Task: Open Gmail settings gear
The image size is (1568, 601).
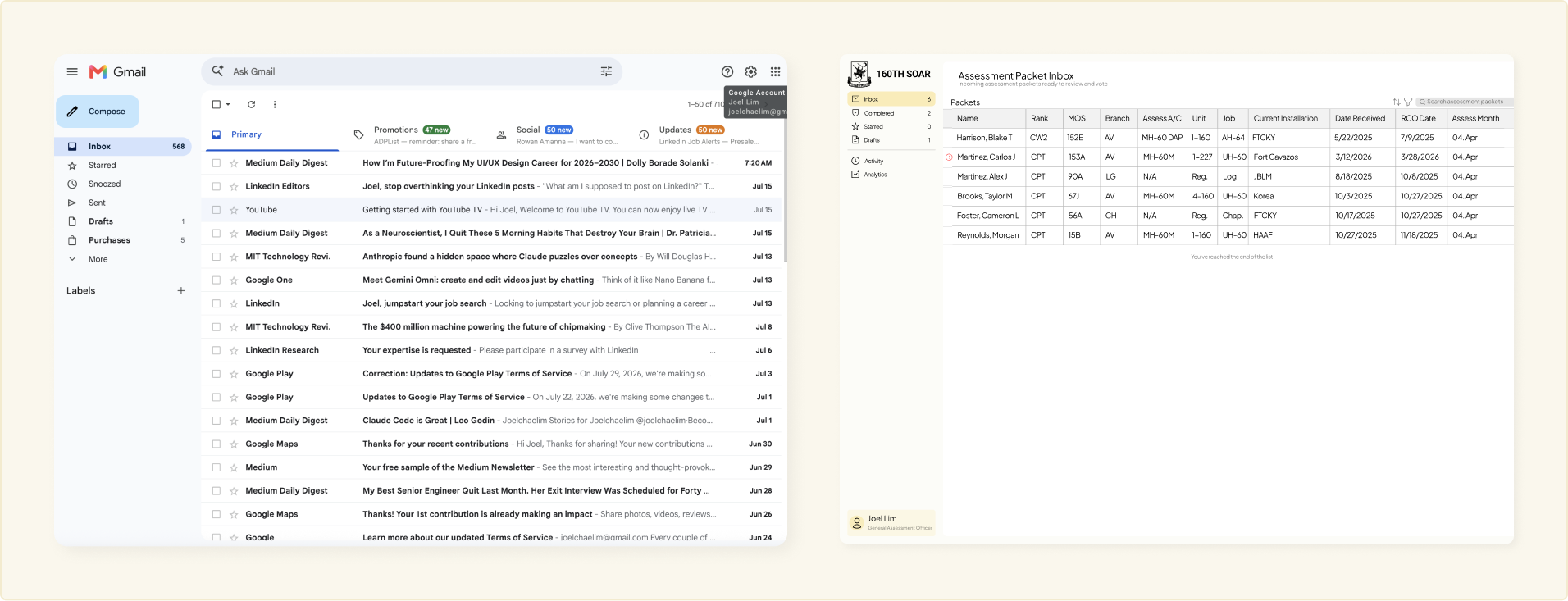Action: pos(750,72)
